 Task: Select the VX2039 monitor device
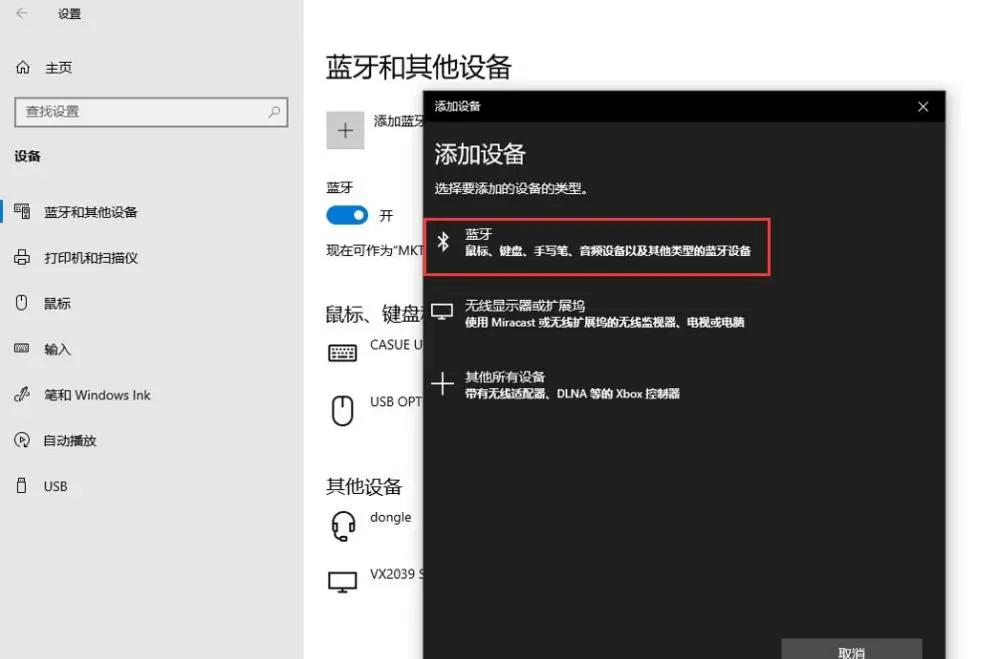pos(375,581)
